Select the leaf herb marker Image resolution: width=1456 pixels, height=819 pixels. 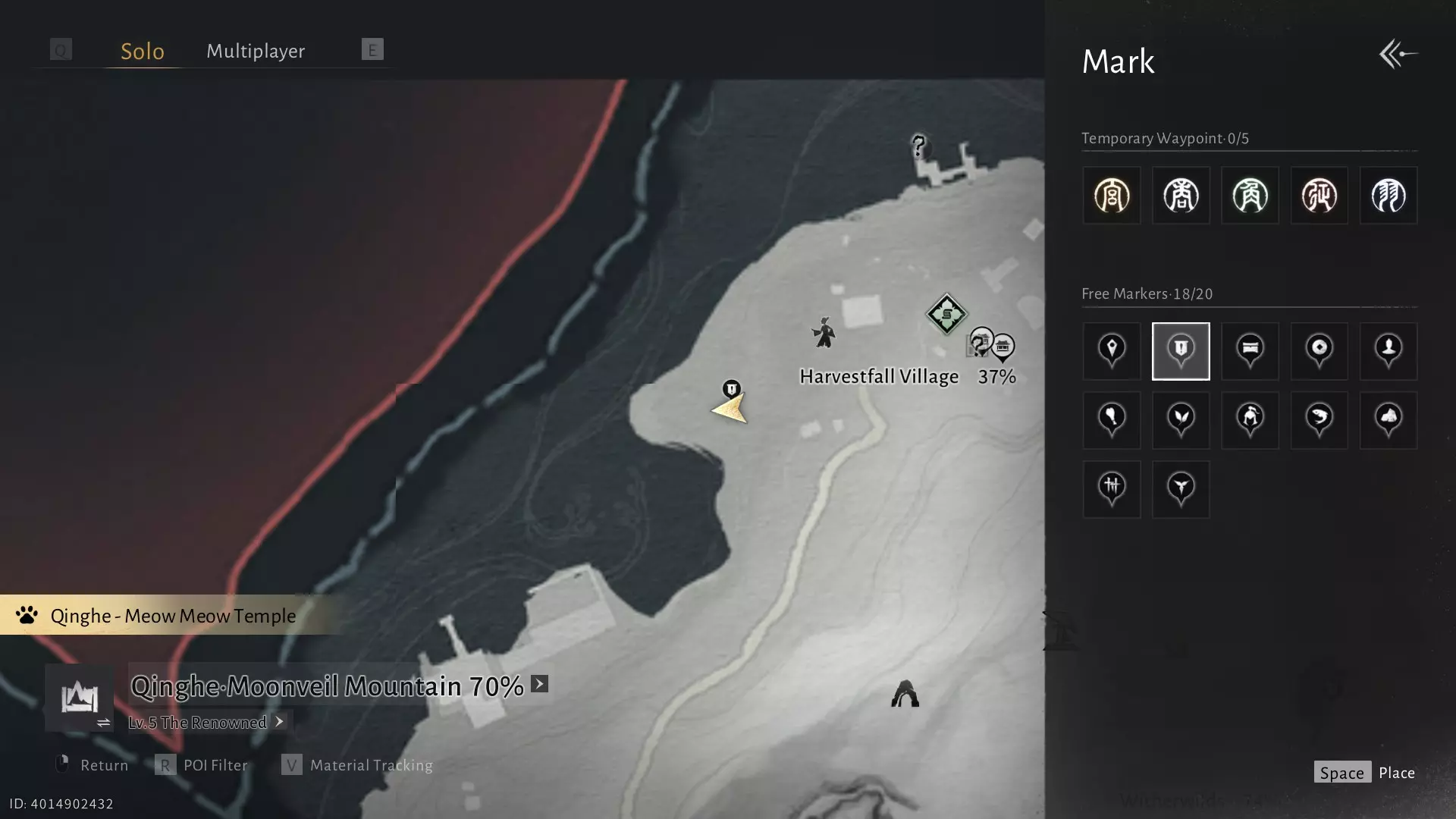(1181, 420)
